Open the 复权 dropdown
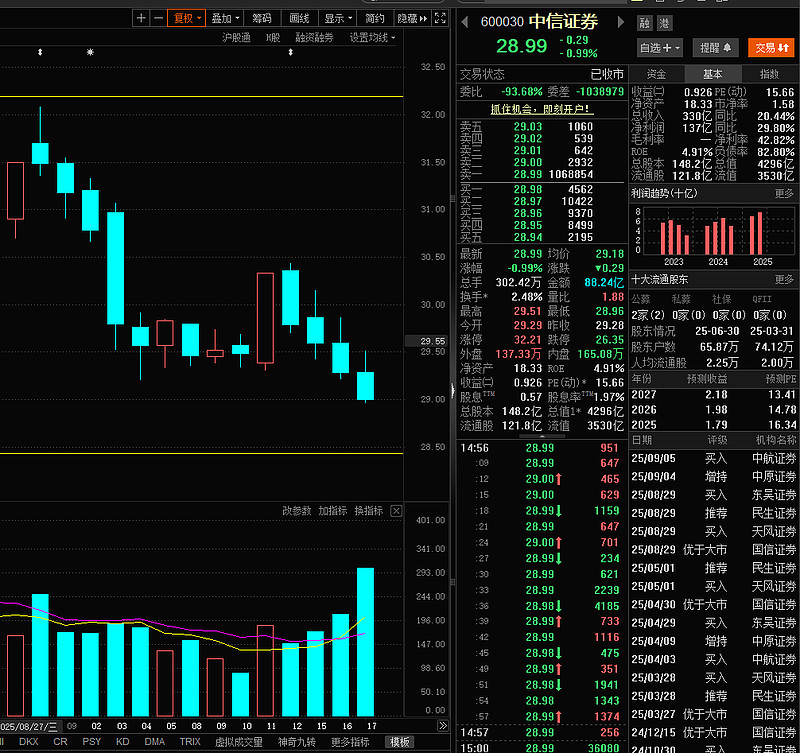800x753 pixels. point(186,18)
